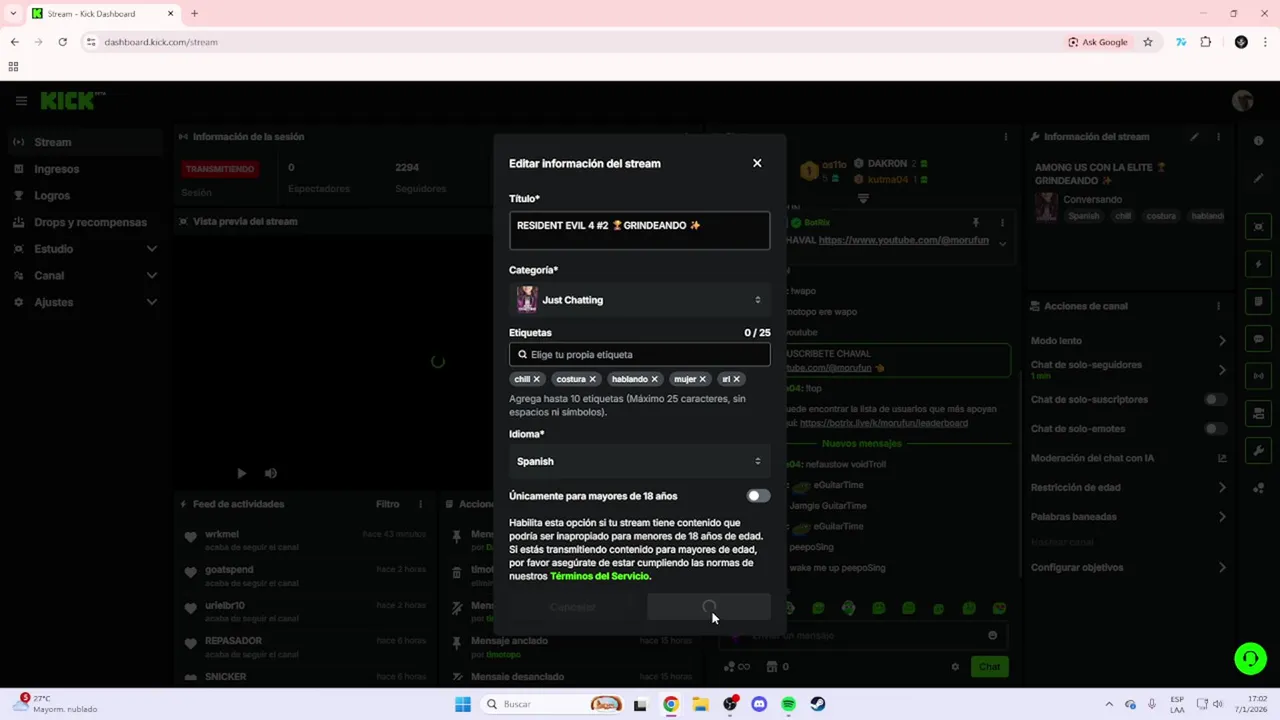
Task: Click the Windows Start button
Action: 462,704
